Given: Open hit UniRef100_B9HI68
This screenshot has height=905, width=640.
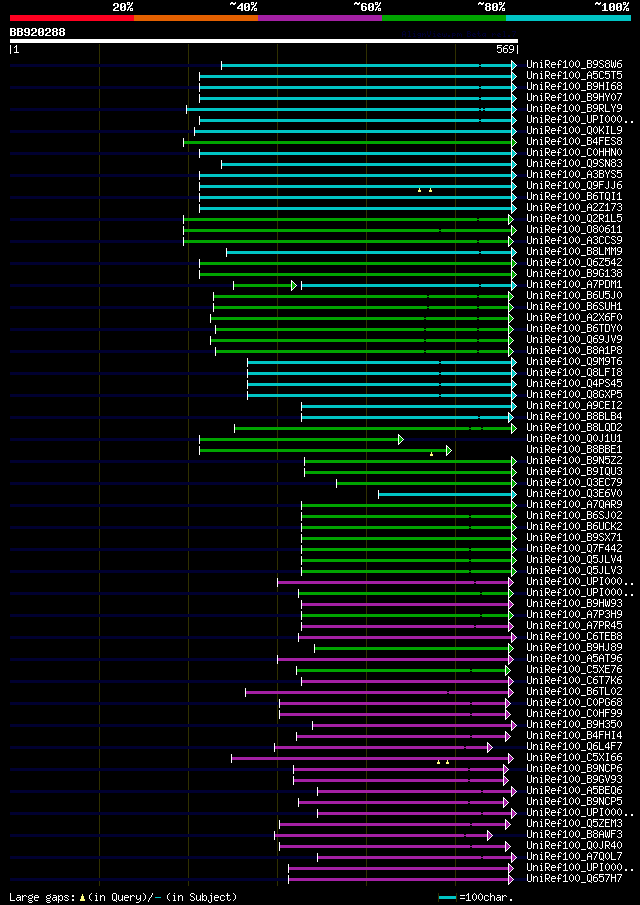Looking at the screenshot, I should coord(574,87).
